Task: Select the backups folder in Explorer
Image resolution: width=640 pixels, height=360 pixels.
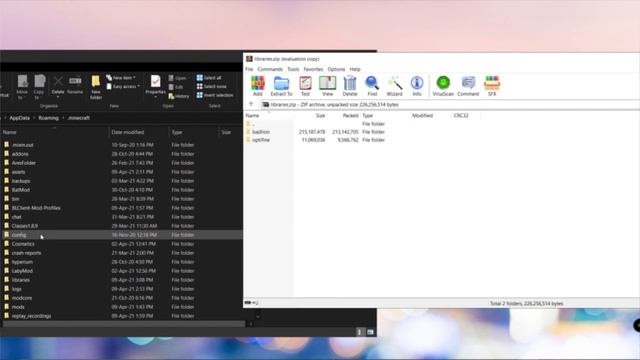Action: click(21, 181)
